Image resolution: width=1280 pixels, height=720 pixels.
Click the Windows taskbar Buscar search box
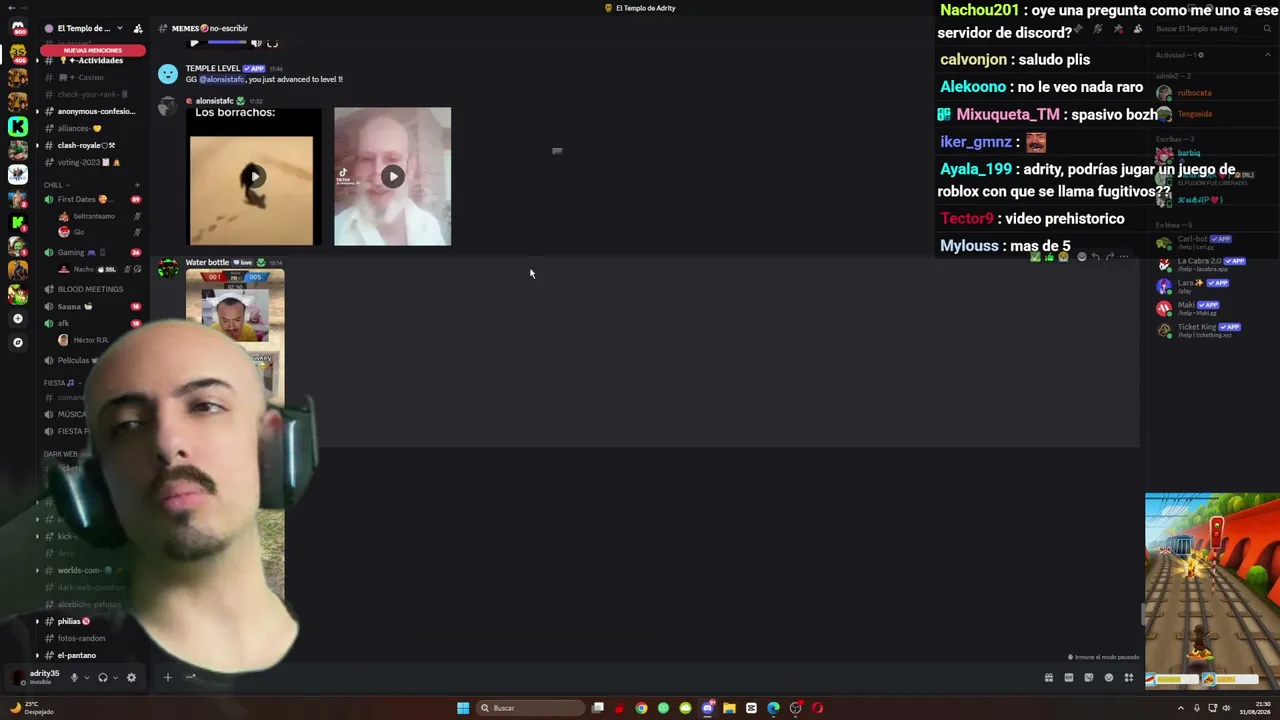(x=530, y=708)
